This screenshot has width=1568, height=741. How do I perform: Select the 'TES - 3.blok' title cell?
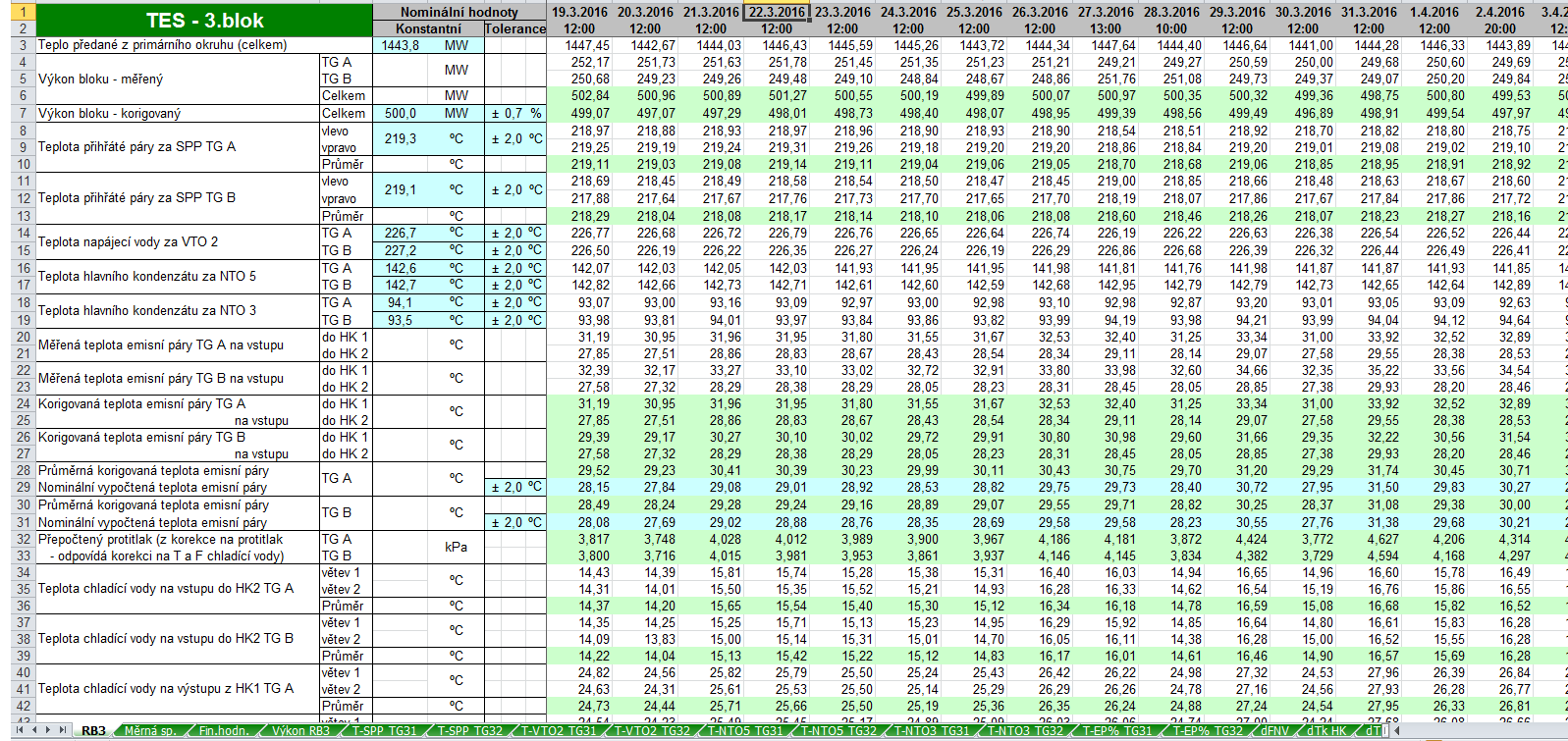[x=204, y=21]
